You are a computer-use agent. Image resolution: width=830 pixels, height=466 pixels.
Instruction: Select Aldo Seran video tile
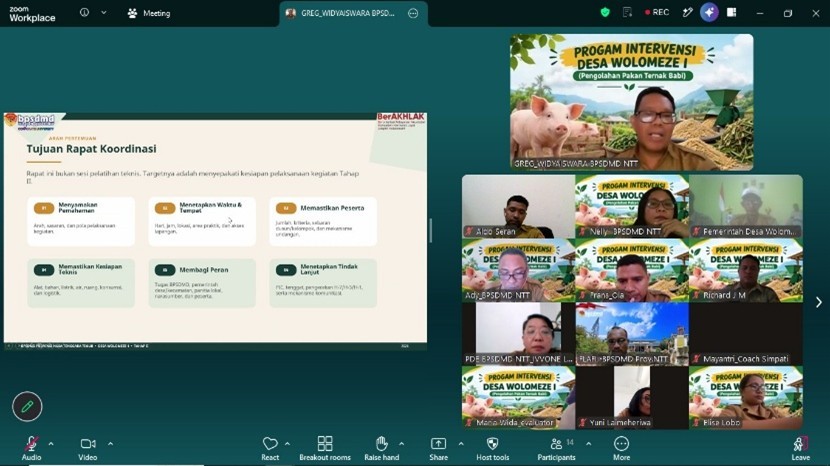click(x=518, y=206)
